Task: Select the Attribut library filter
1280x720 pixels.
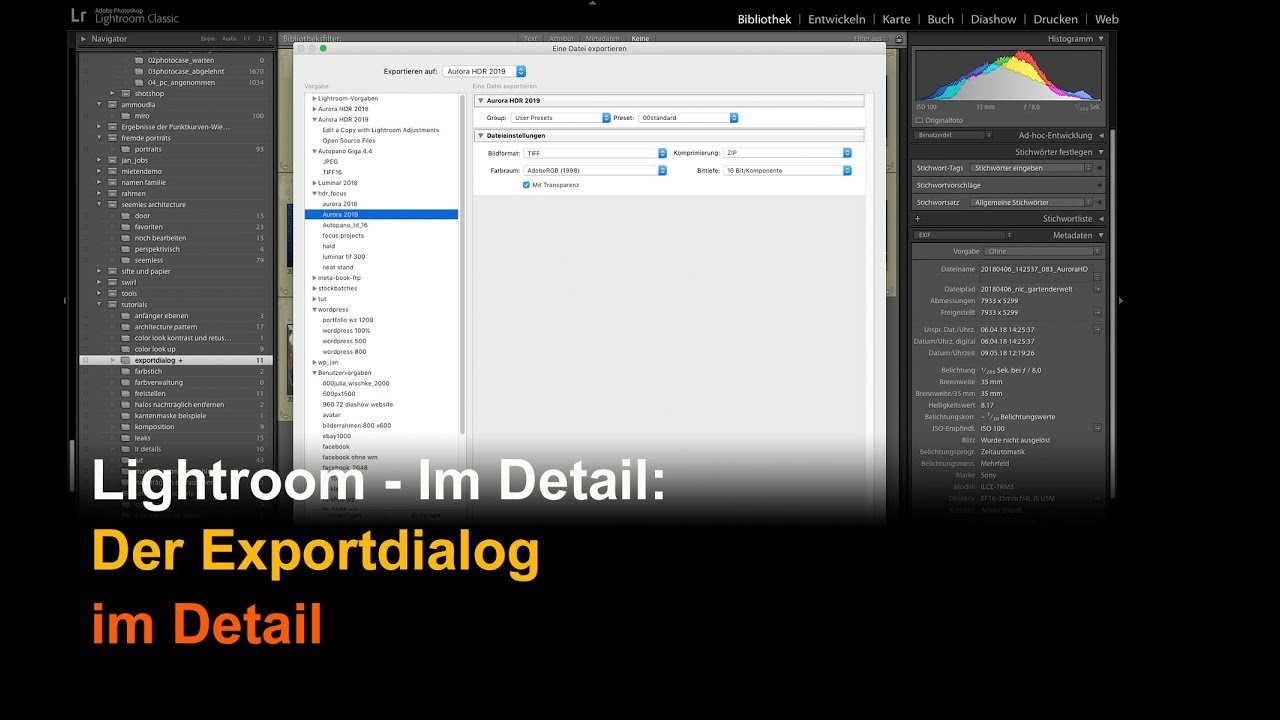Action: click(561, 39)
